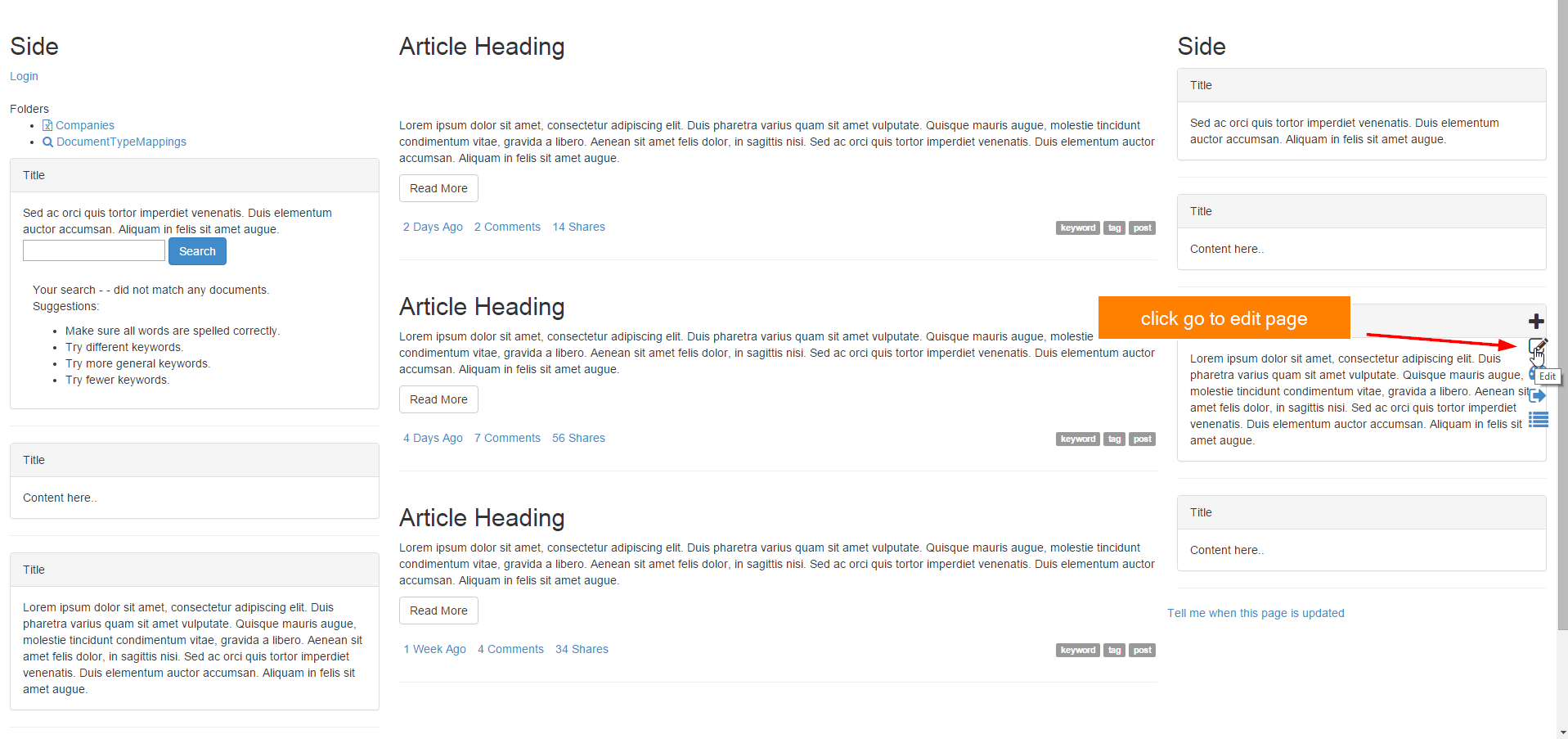Click the Excel file icon beside Companies
Image resolution: width=1568 pixels, height=739 pixels.
[47, 125]
